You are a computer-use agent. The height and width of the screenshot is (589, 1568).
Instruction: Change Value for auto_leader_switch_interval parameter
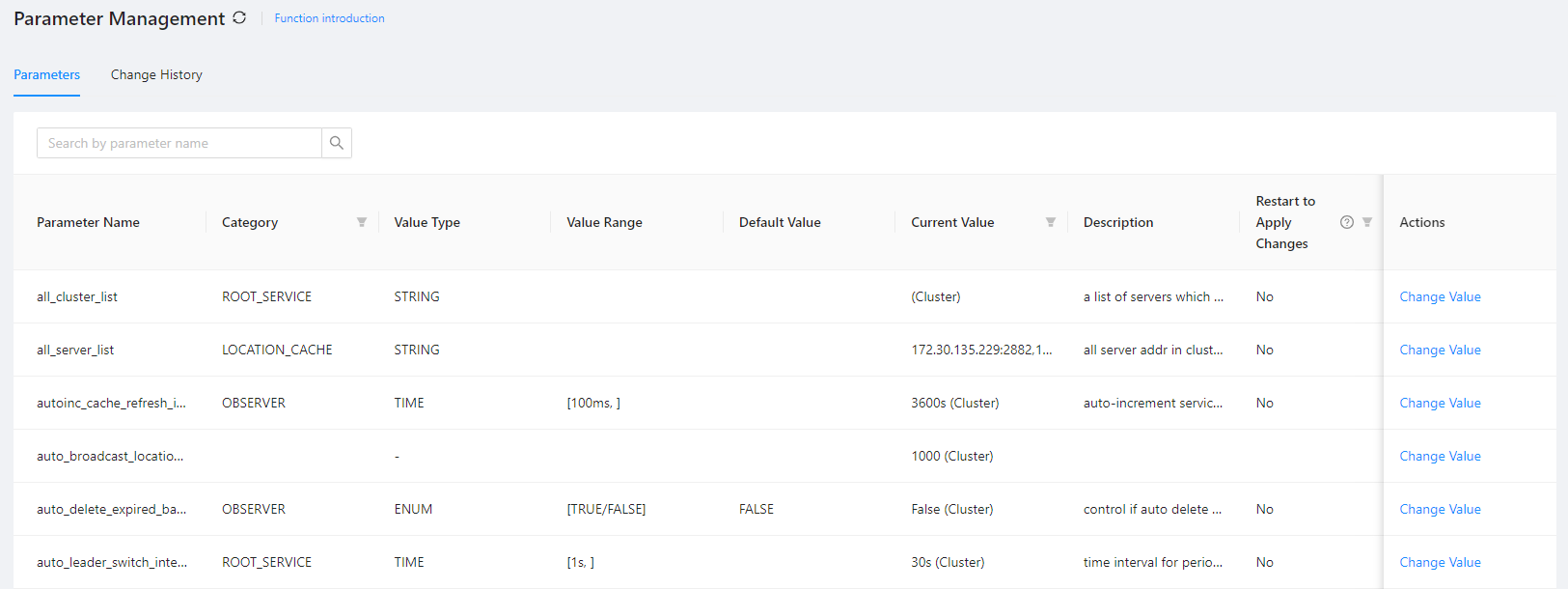1440,562
